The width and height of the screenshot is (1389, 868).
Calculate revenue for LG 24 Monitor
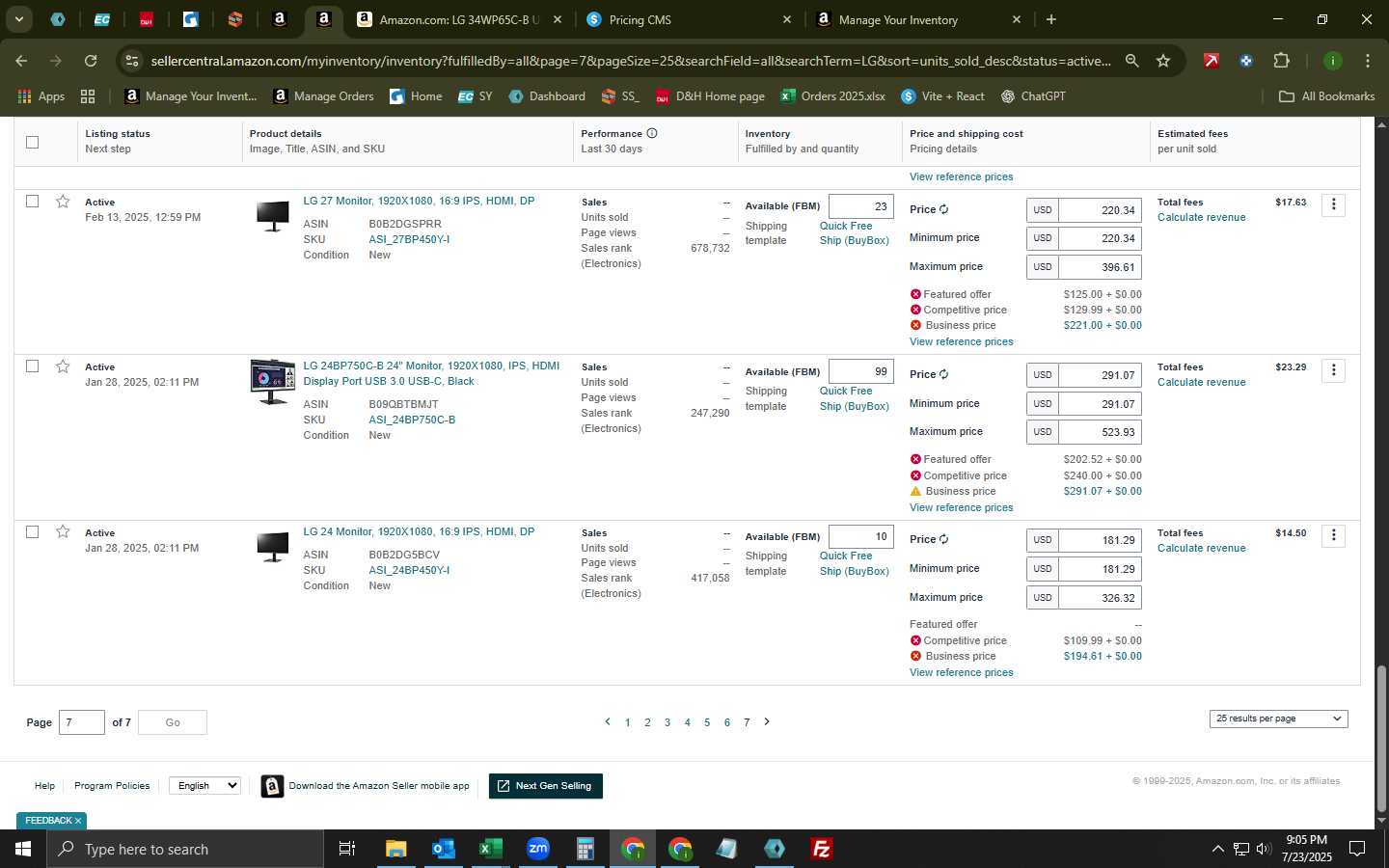point(1201,548)
